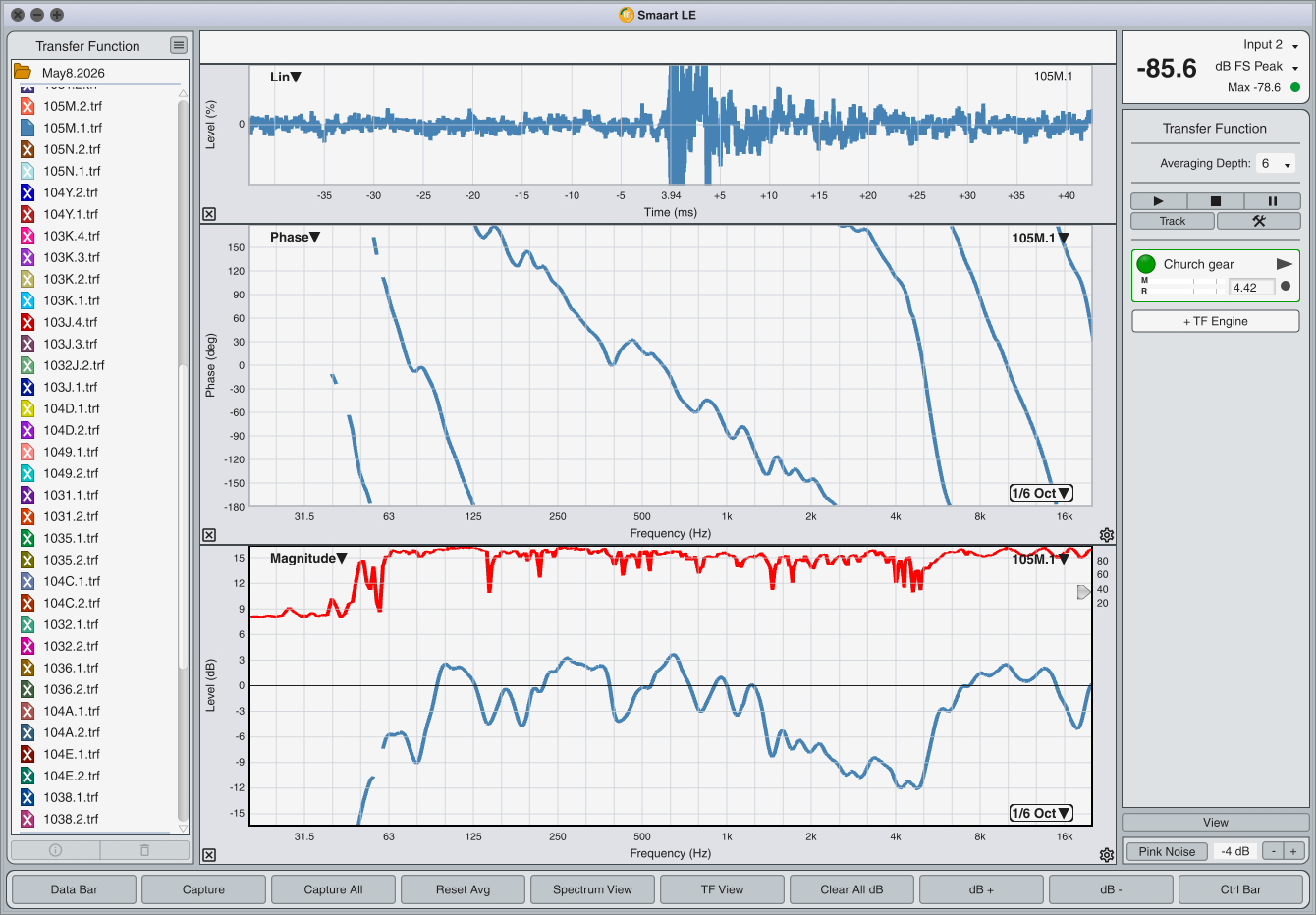Toggle visibility of the 1032.2.trf trace
Image resolution: width=1316 pixels, height=915 pixels.
[27, 646]
